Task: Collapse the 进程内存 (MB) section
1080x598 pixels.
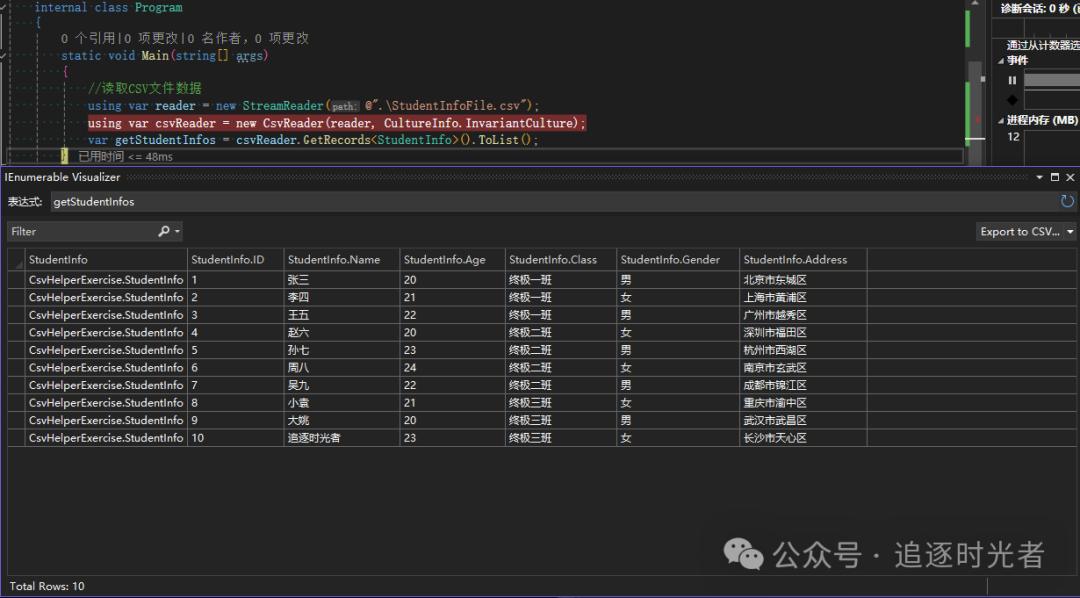Action: tap(1002, 121)
